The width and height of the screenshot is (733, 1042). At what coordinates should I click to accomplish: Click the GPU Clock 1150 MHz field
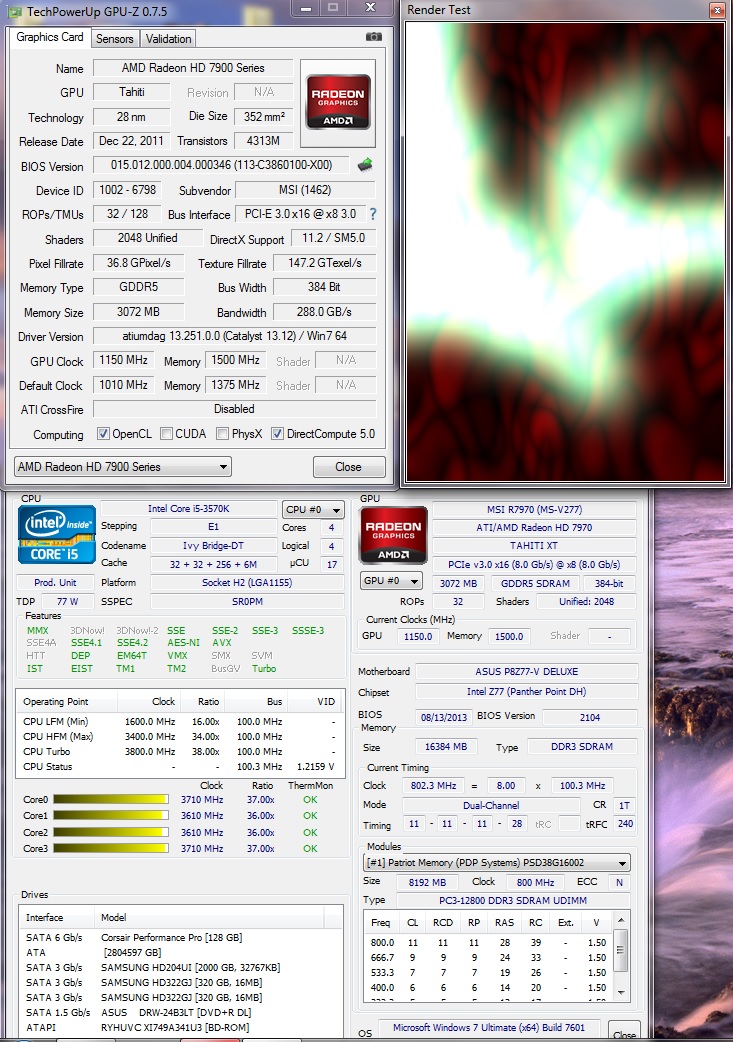124,360
